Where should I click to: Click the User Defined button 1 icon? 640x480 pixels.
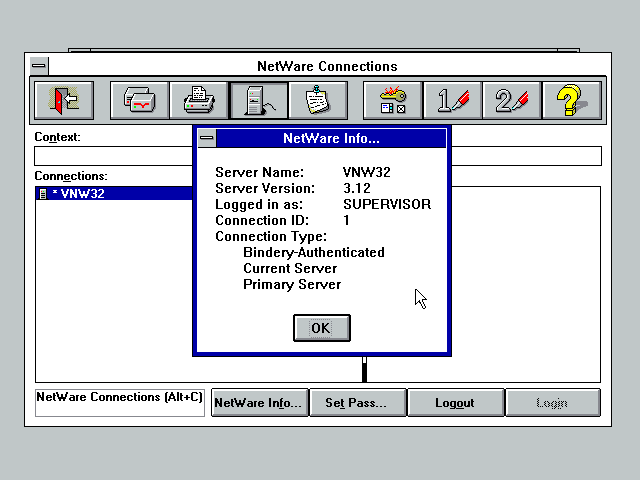[x=453, y=100]
